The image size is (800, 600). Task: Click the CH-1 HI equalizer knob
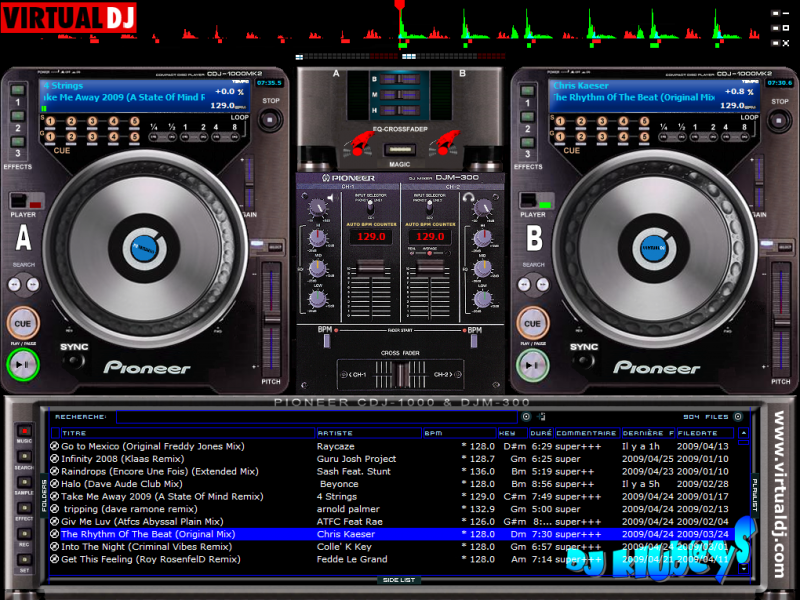tap(317, 238)
